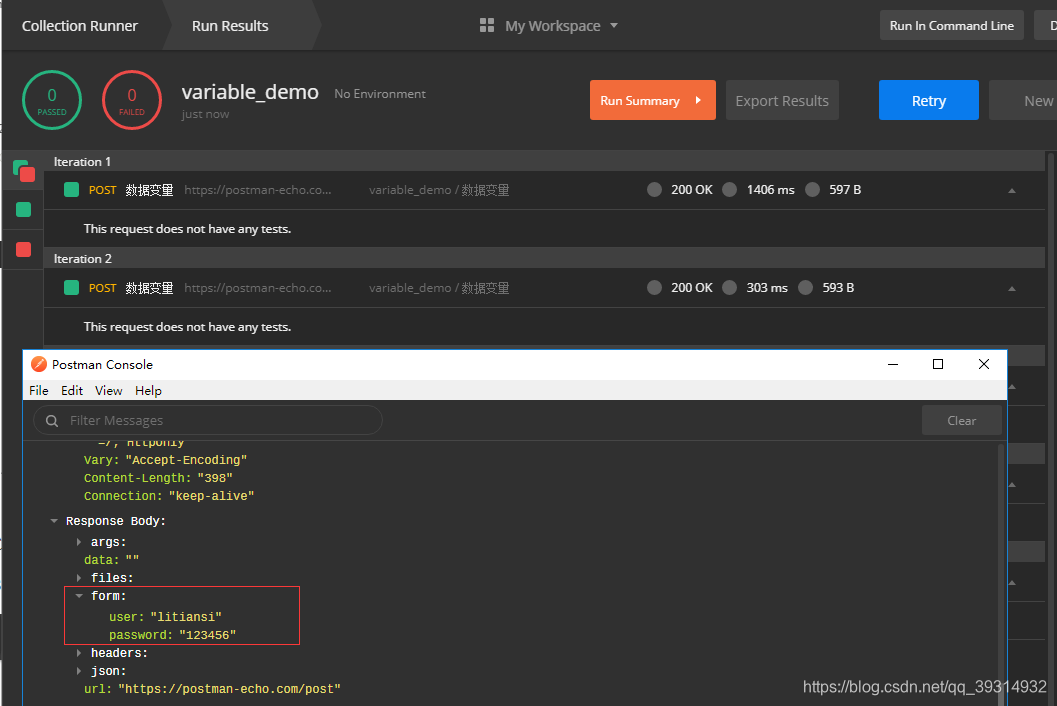Select the Collection Runner tab

[x=80, y=26]
